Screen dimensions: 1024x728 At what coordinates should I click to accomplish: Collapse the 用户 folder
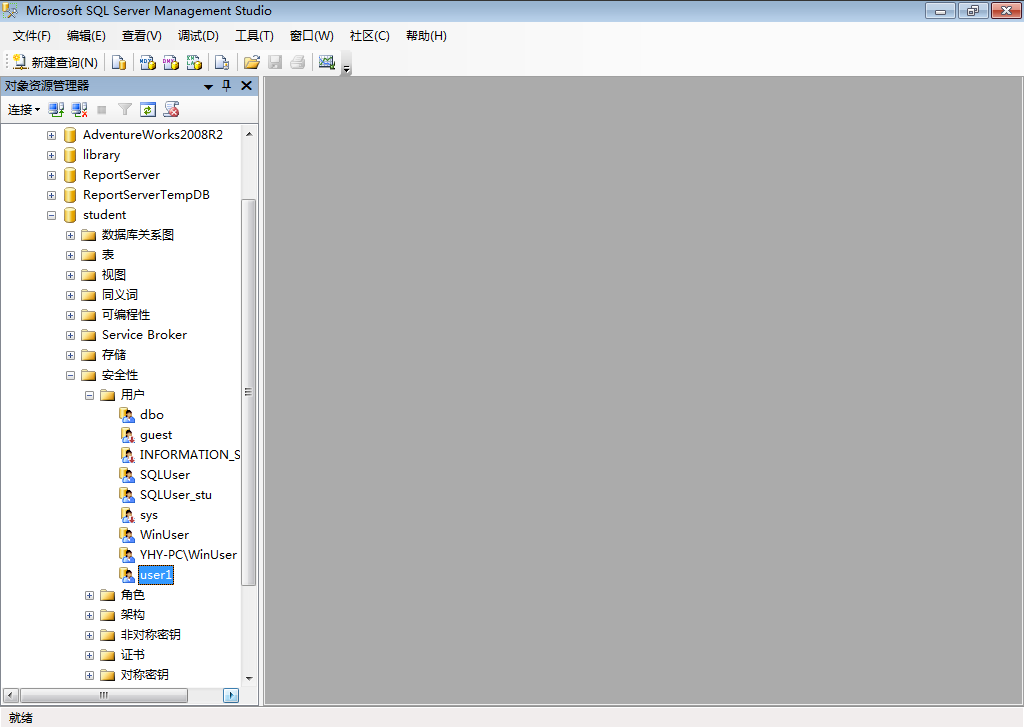point(89,396)
